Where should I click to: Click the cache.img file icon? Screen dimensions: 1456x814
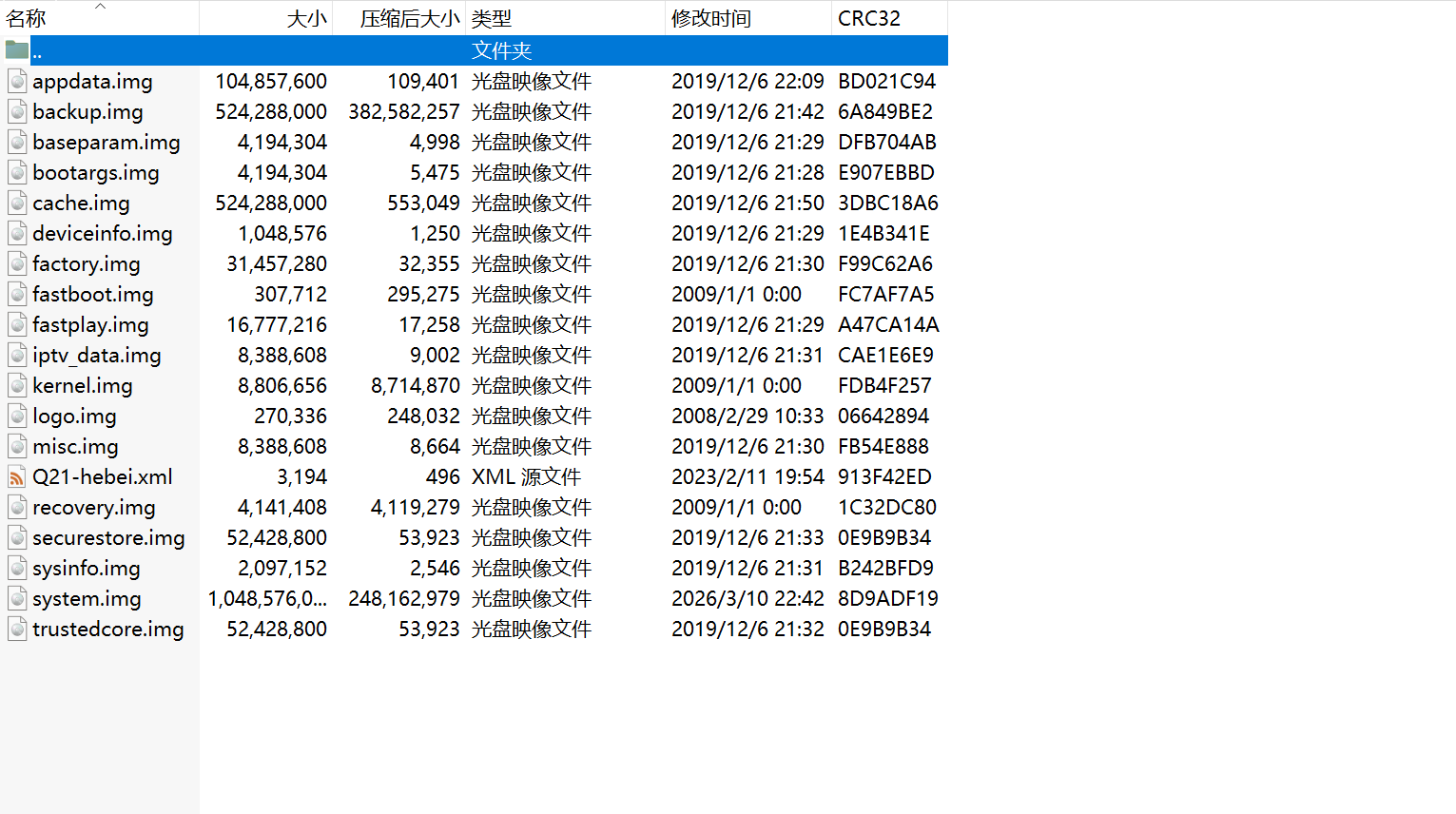click(x=17, y=203)
